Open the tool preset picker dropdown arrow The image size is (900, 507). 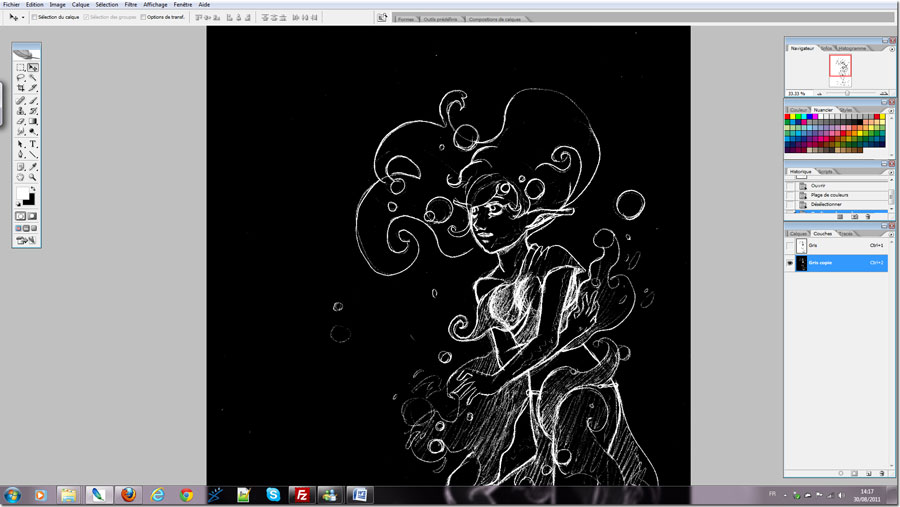[x=23, y=17]
